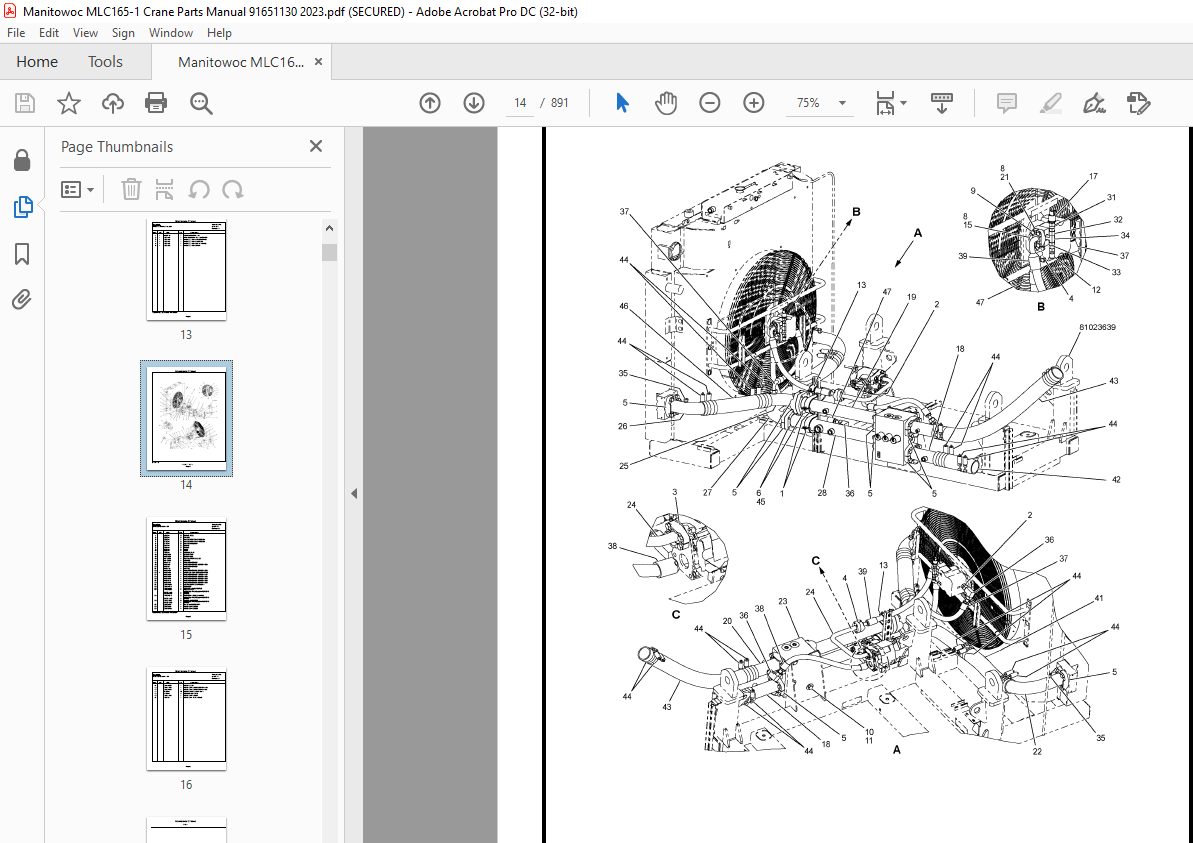Open Page Thumbnails sidebar icon
This screenshot has height=843, width=1193.
(x=22, y=206)
